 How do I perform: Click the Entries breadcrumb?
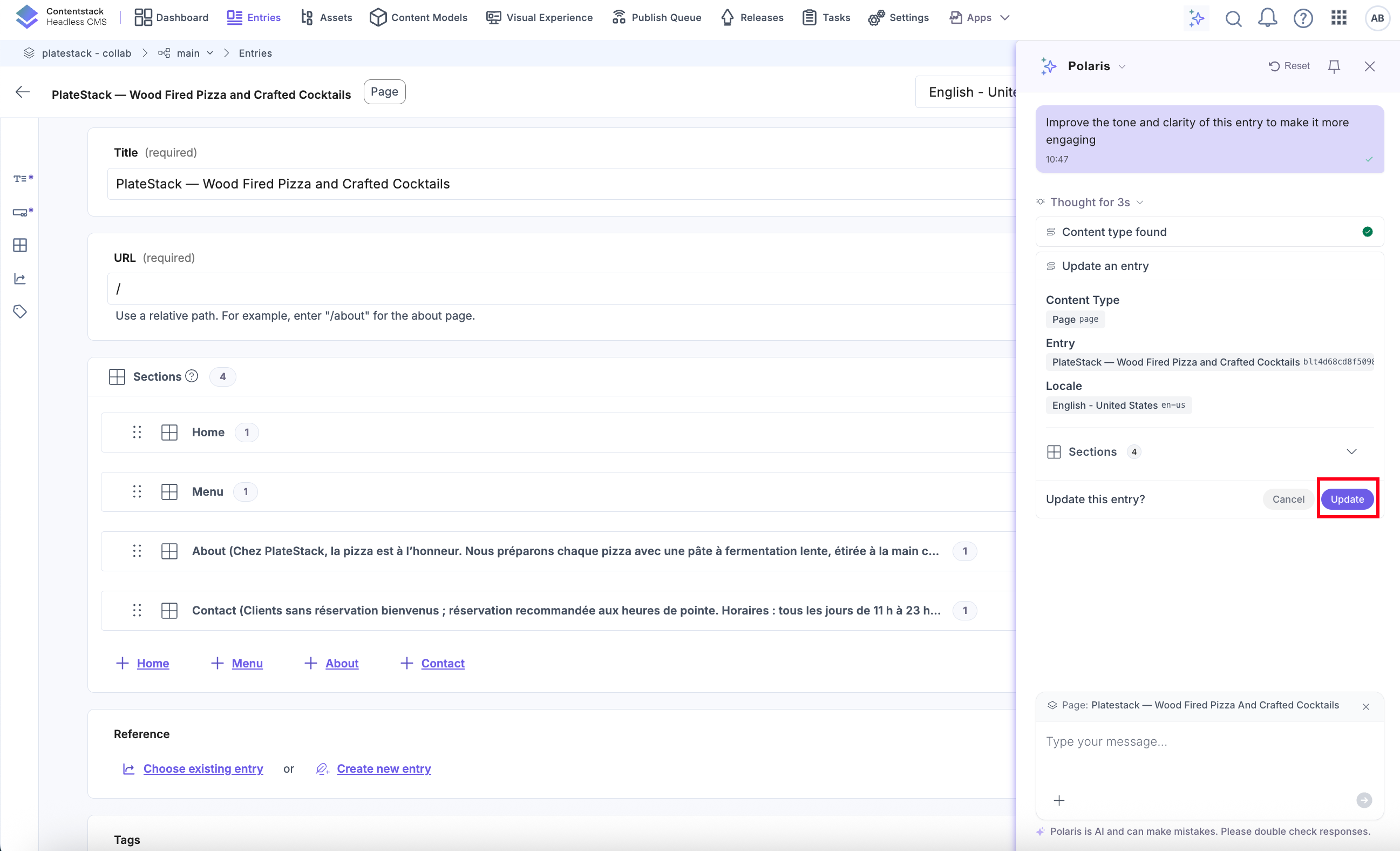point(255,53)
